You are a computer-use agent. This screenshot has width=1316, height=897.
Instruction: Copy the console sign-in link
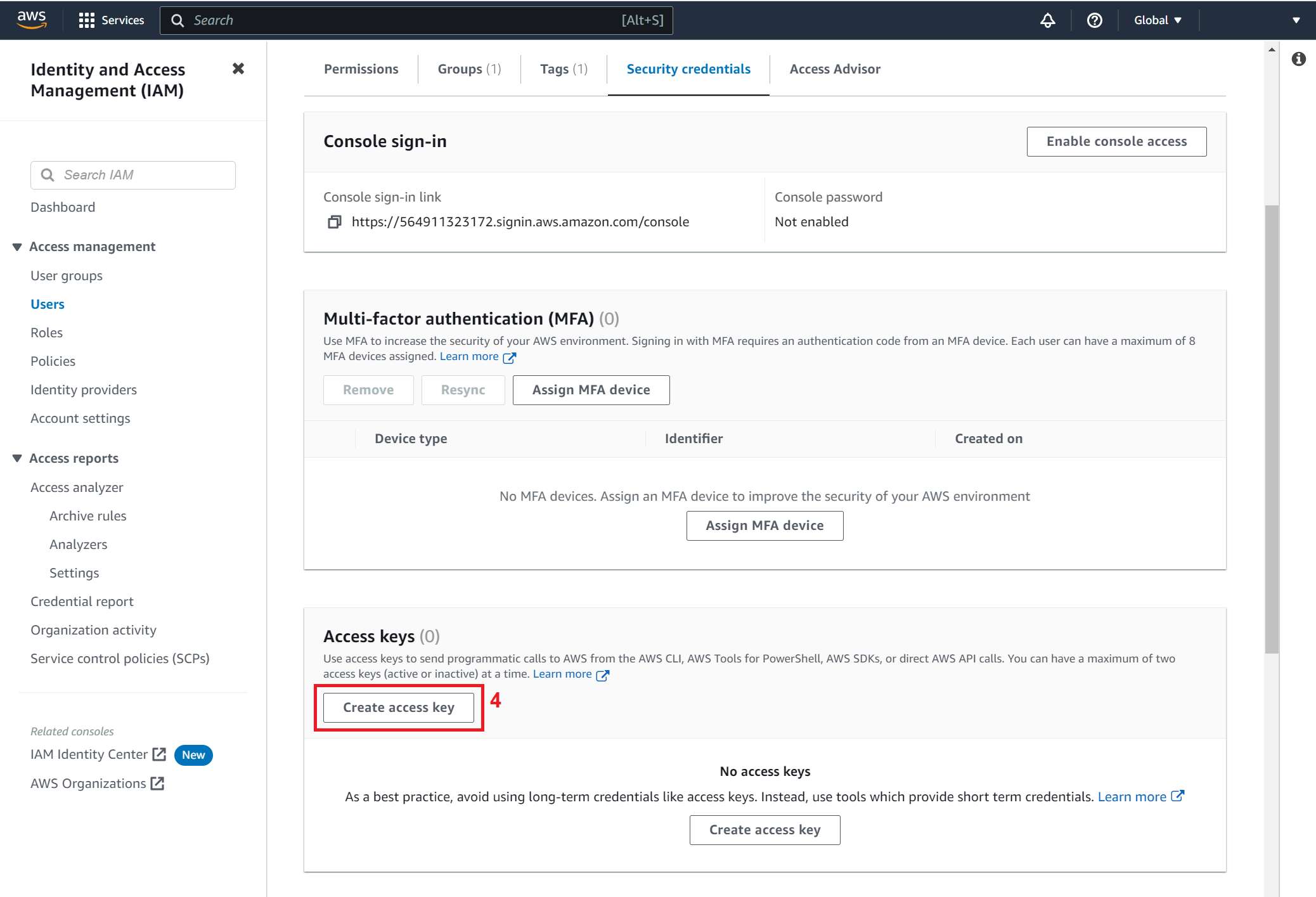click(x=334, y=222)
